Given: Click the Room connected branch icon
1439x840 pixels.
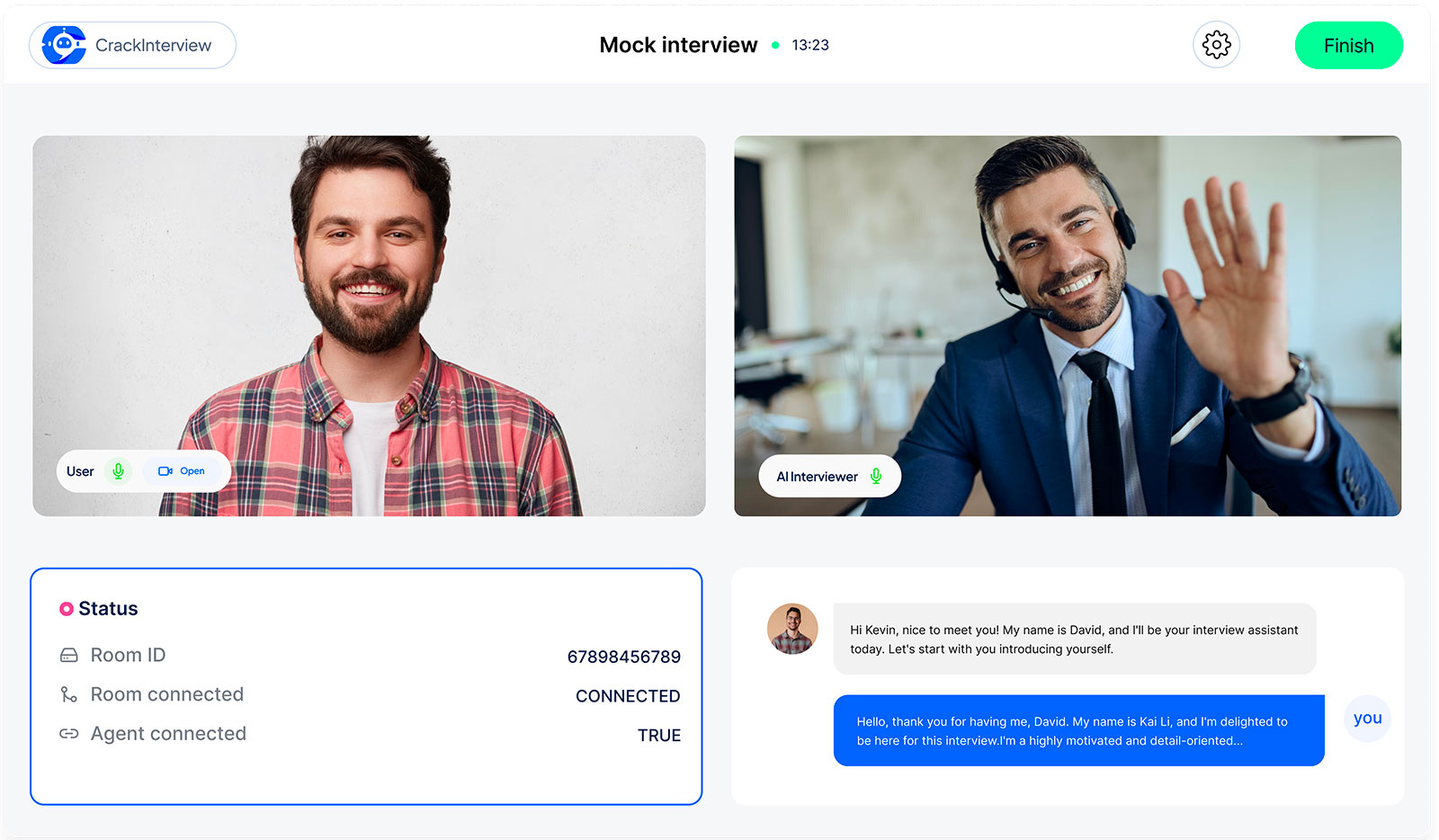Looking at the screenshot, I should (x=69, y=694).
